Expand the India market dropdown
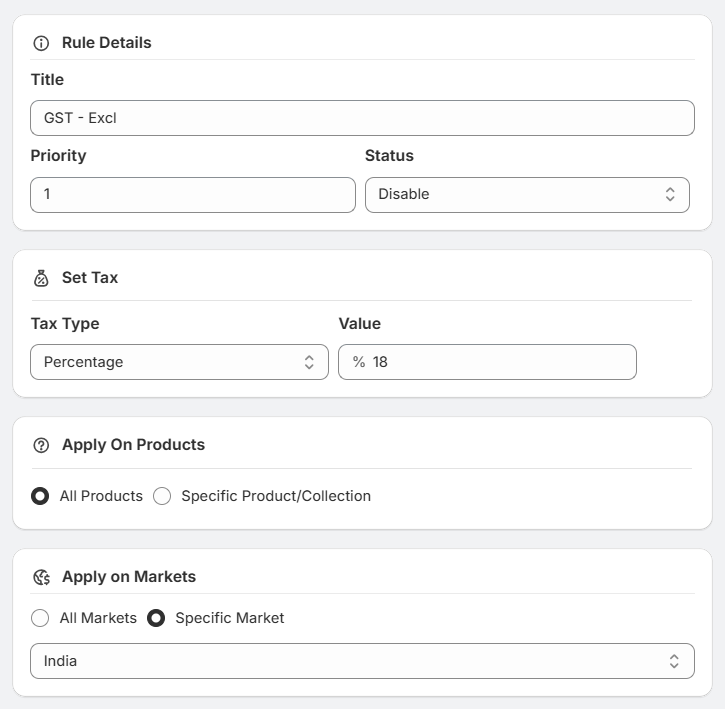The height and width of the screenshot is (709, 725). 362,661
